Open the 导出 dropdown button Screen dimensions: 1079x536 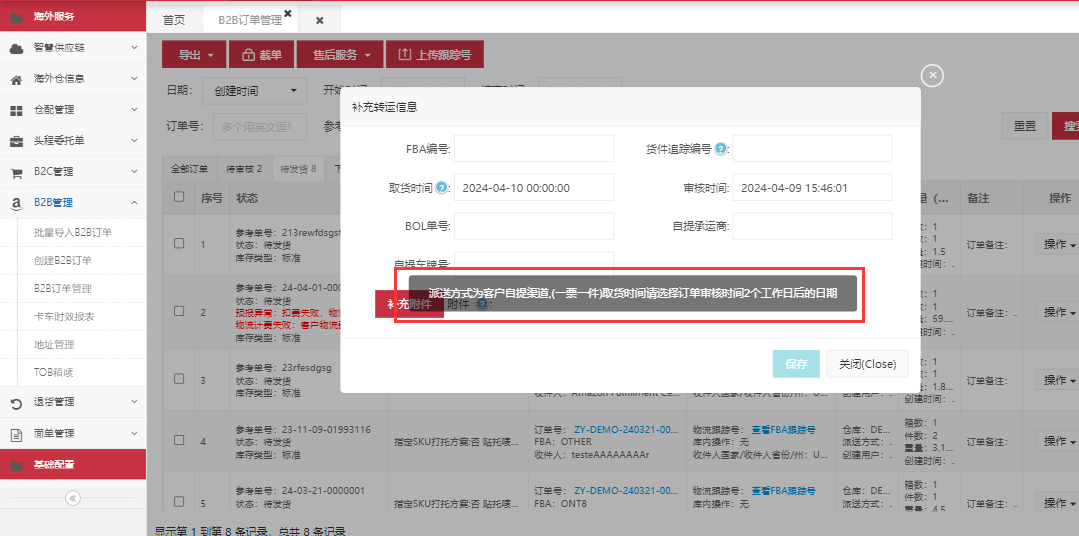pos(194,54)
